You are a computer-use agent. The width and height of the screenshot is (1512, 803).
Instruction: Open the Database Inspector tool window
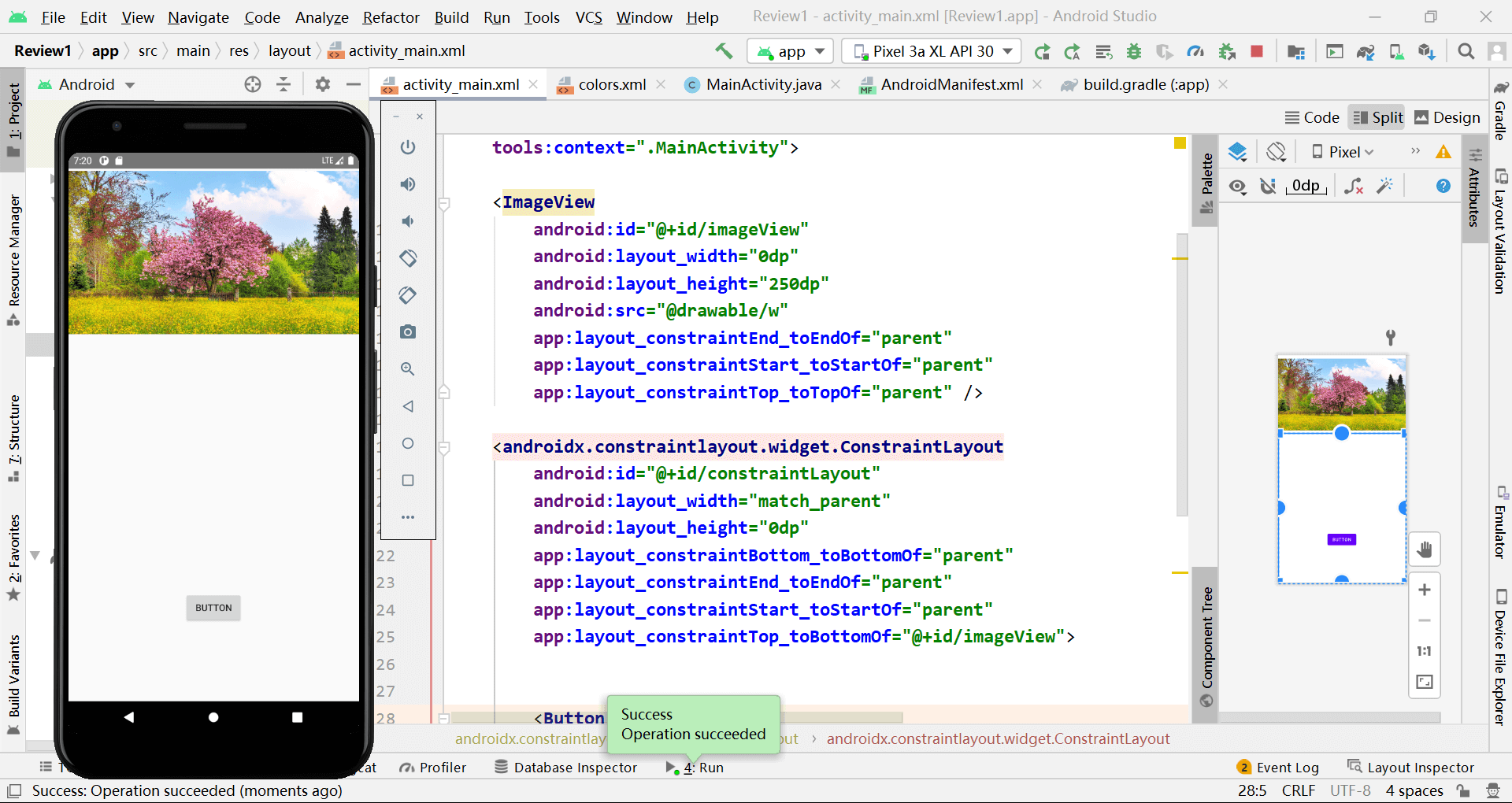pyautogui.click(x=565, y=768)
